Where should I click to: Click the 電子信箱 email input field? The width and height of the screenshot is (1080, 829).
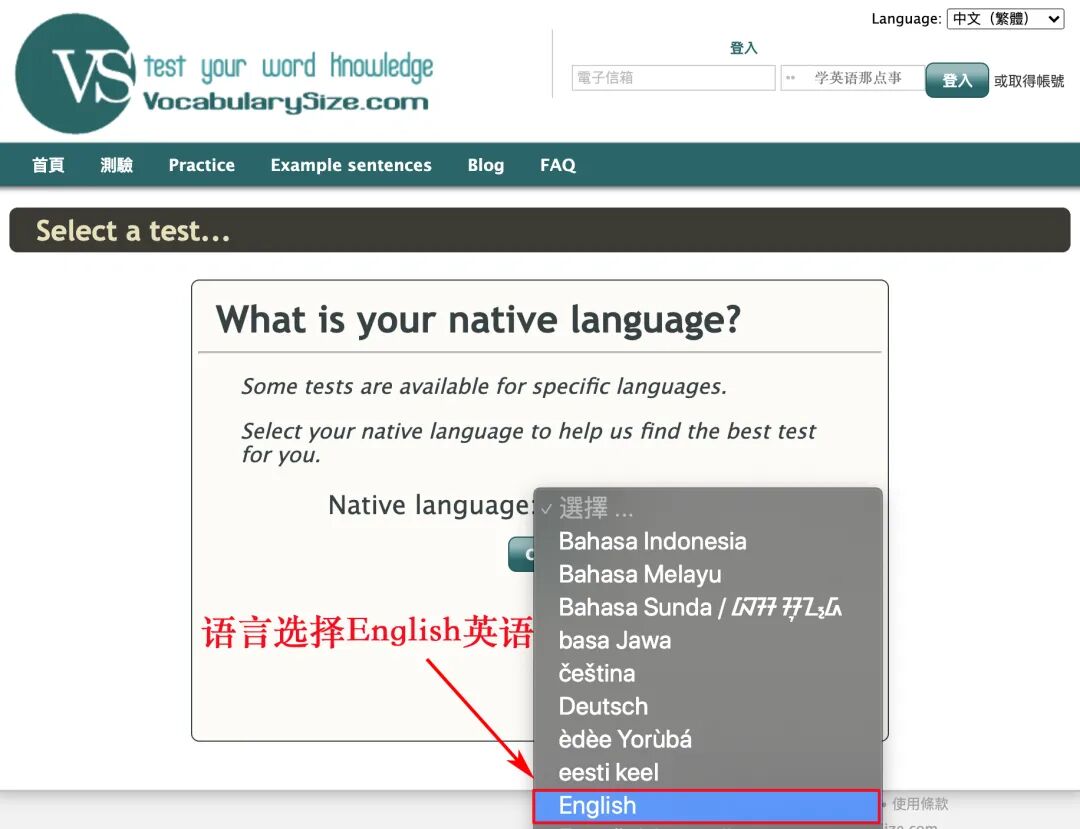click(673, 78)
